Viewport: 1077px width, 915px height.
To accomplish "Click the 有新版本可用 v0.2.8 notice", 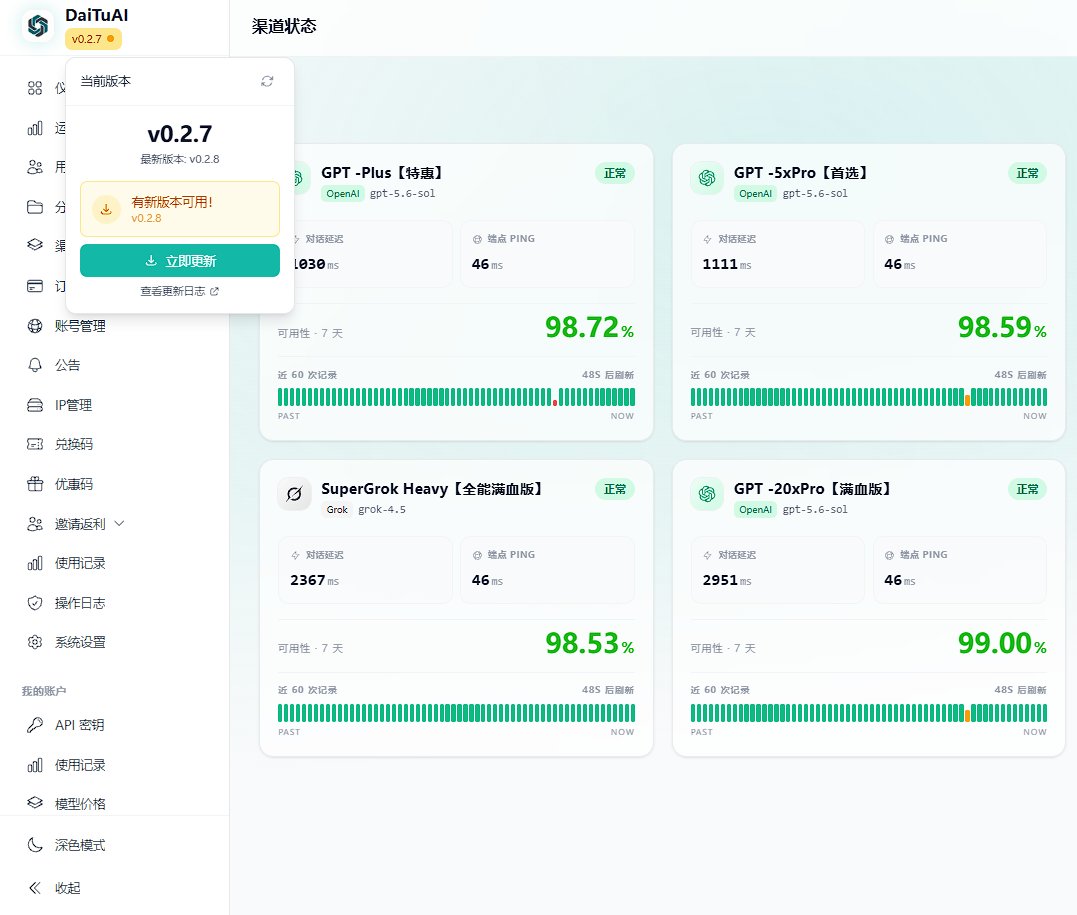I will point(180,209).
